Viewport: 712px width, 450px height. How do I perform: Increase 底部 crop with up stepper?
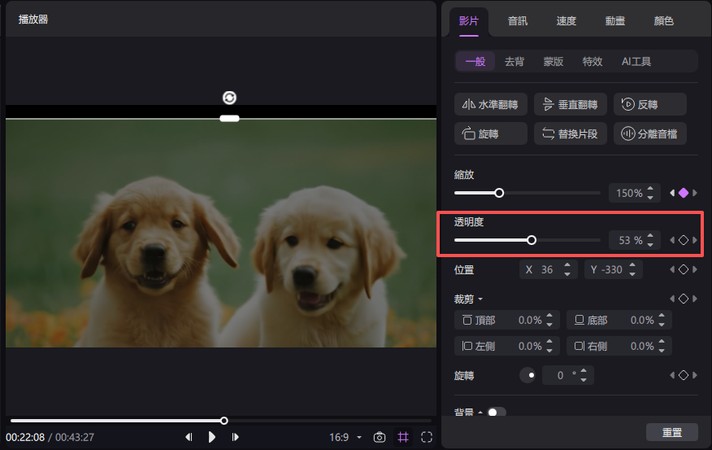662,316
